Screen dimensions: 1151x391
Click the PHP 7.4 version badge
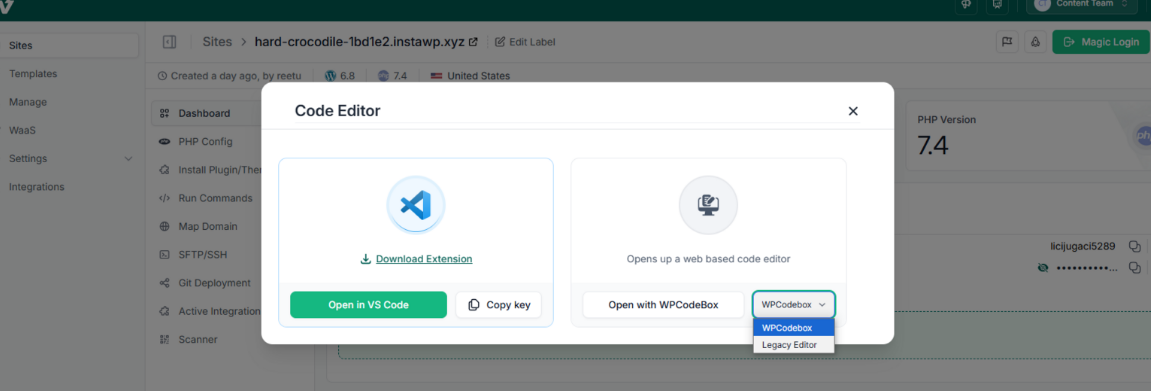point(392,76)
